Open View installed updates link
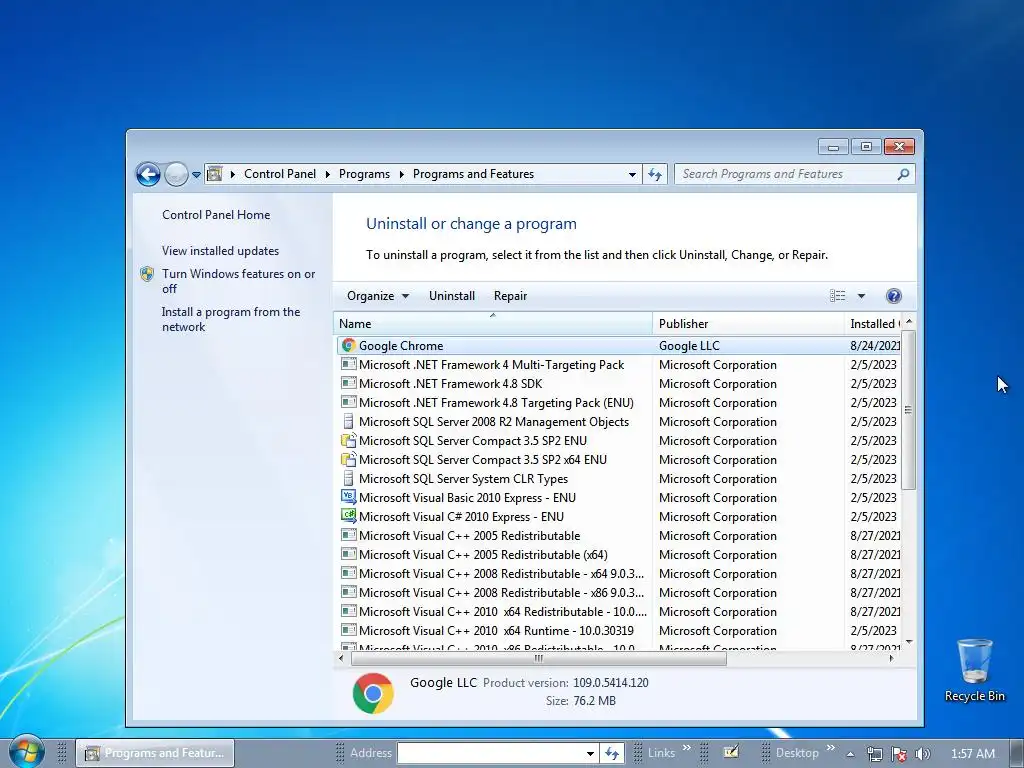 coord(220,251)
